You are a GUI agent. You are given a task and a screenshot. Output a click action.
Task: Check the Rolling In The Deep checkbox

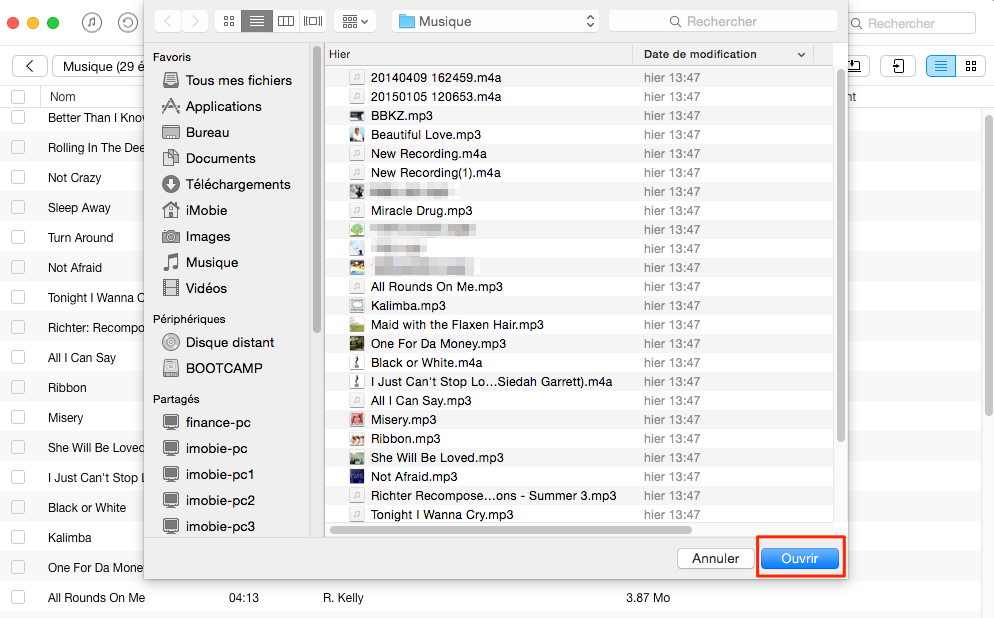tap(18, 147)
